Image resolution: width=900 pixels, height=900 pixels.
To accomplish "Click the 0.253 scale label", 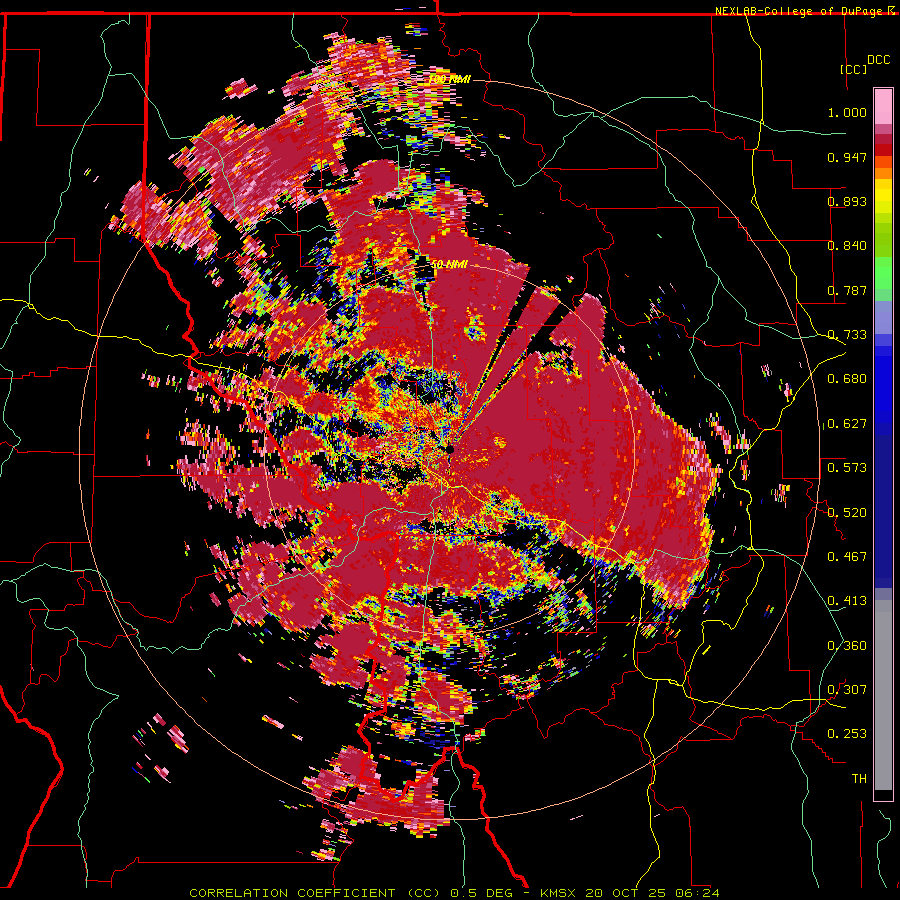I will click(847, 734).
